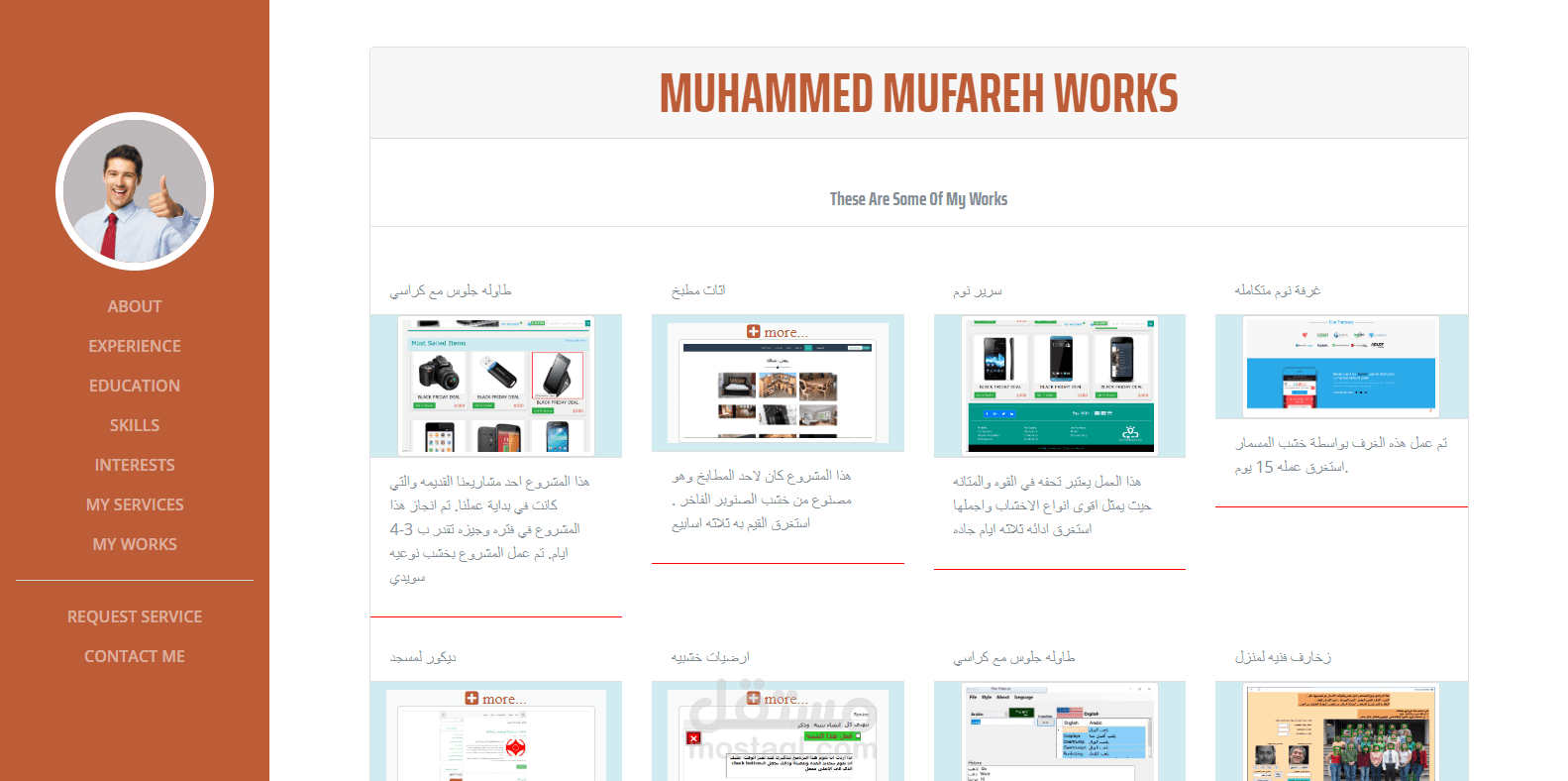Click the title 'اثاث مطبخ'

(x=698, y=290)
